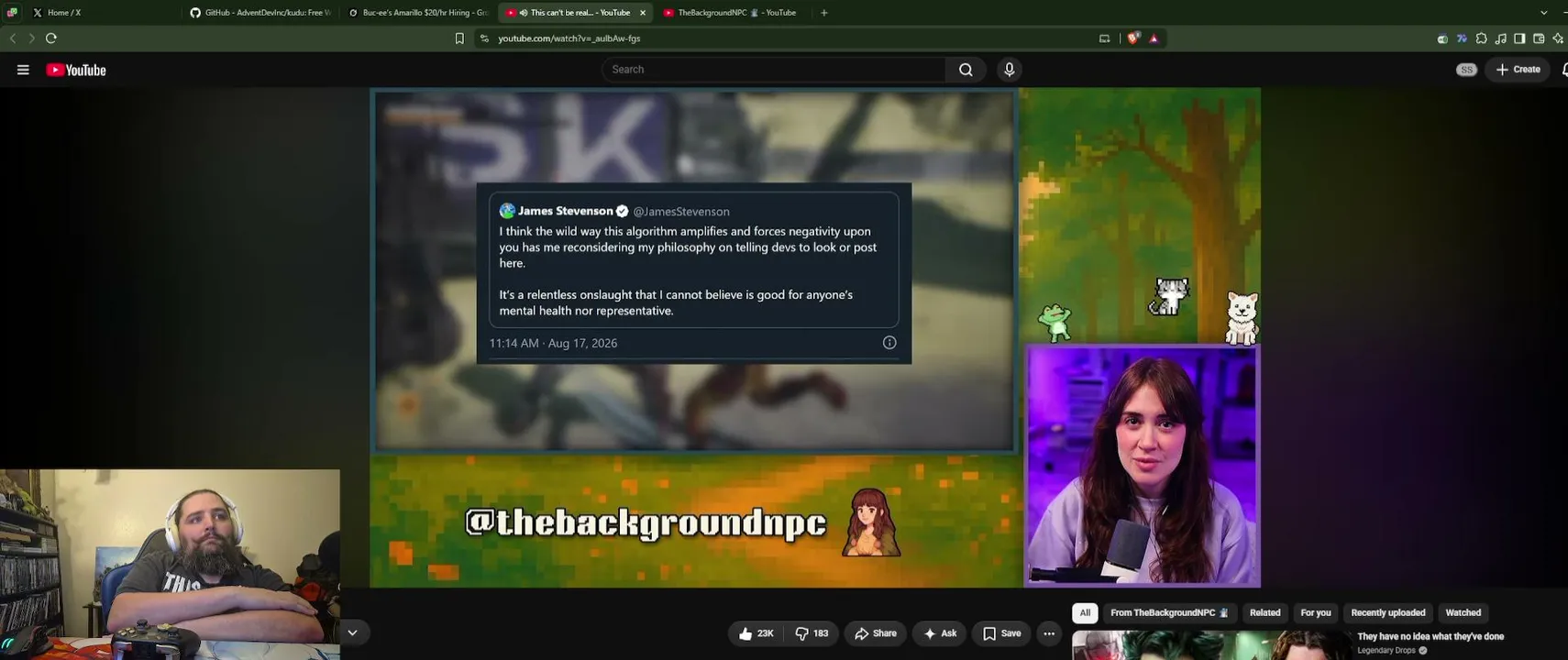Open a new browser tab

(x=824, y=13)
